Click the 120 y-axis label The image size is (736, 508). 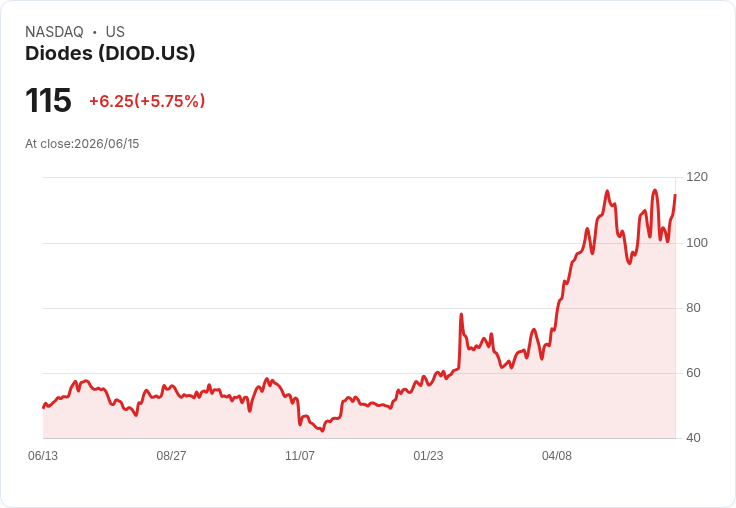(x=697, y=177)
